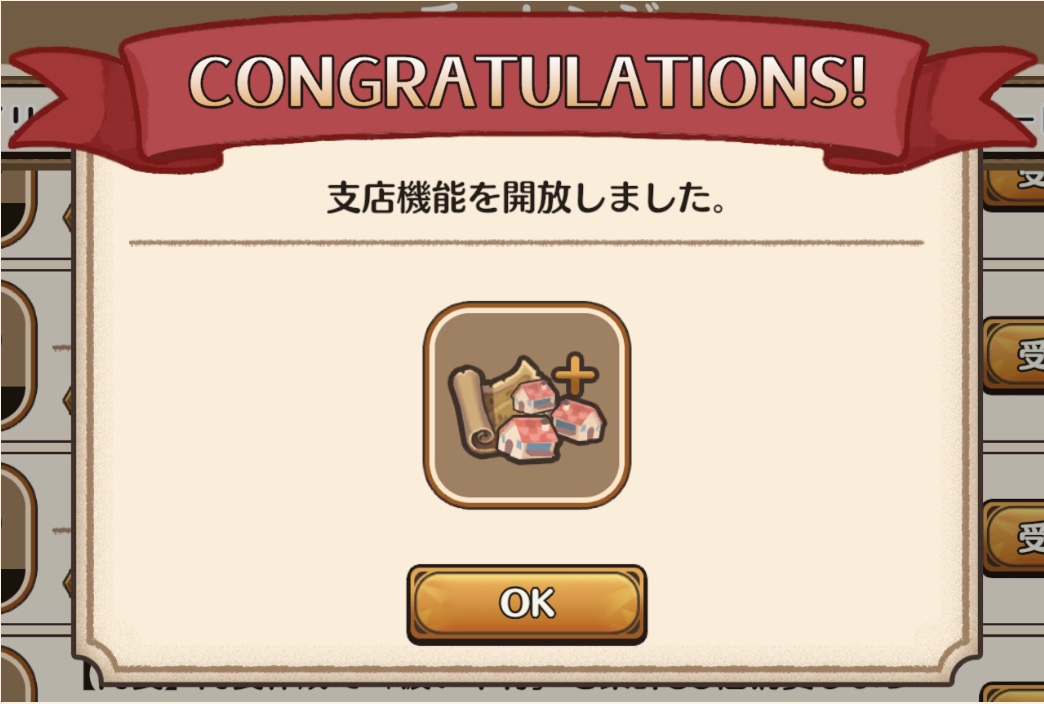Select the third reward slot on the left edge
Screen dimensions: 1044x704
(17, 538)
